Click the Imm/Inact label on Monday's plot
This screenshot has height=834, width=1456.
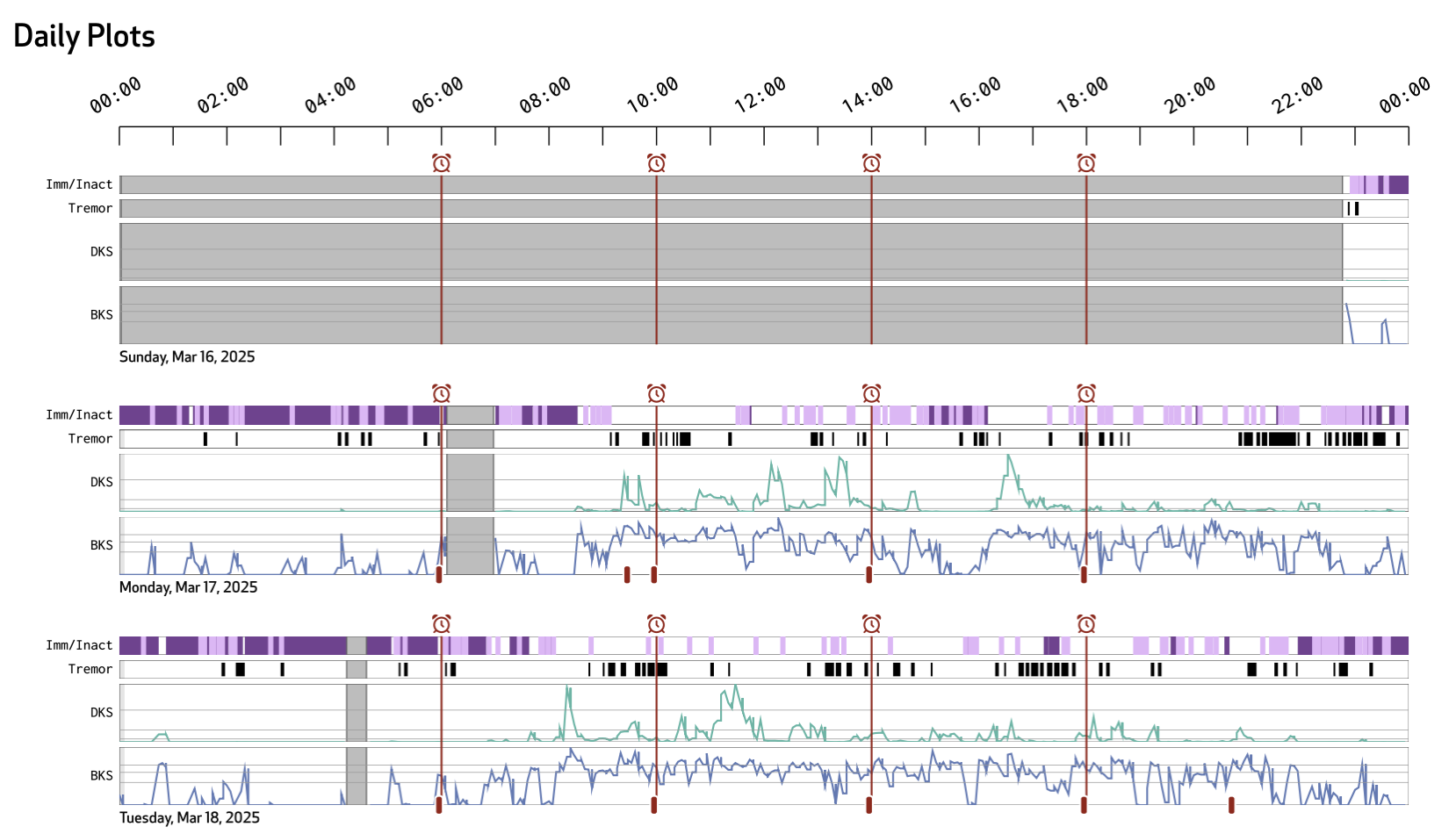[79, 414]
